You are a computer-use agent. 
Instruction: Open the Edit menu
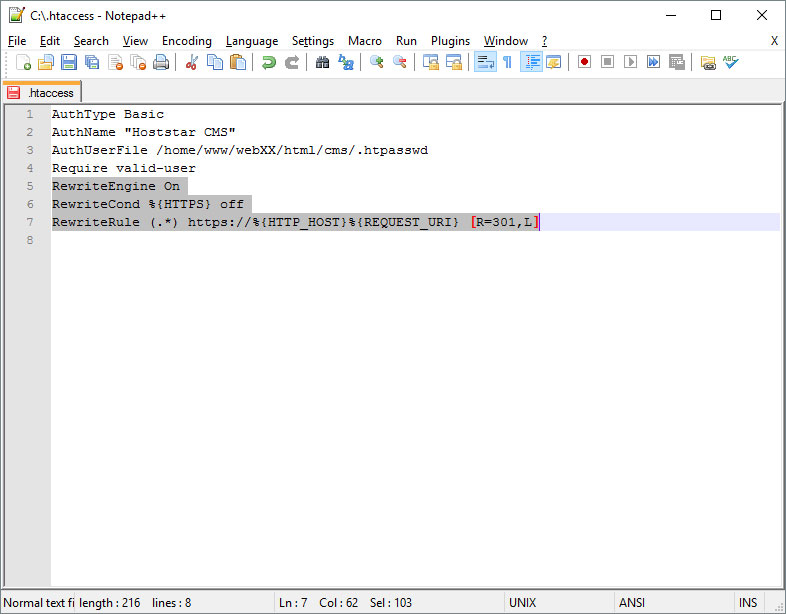point(50,41)
